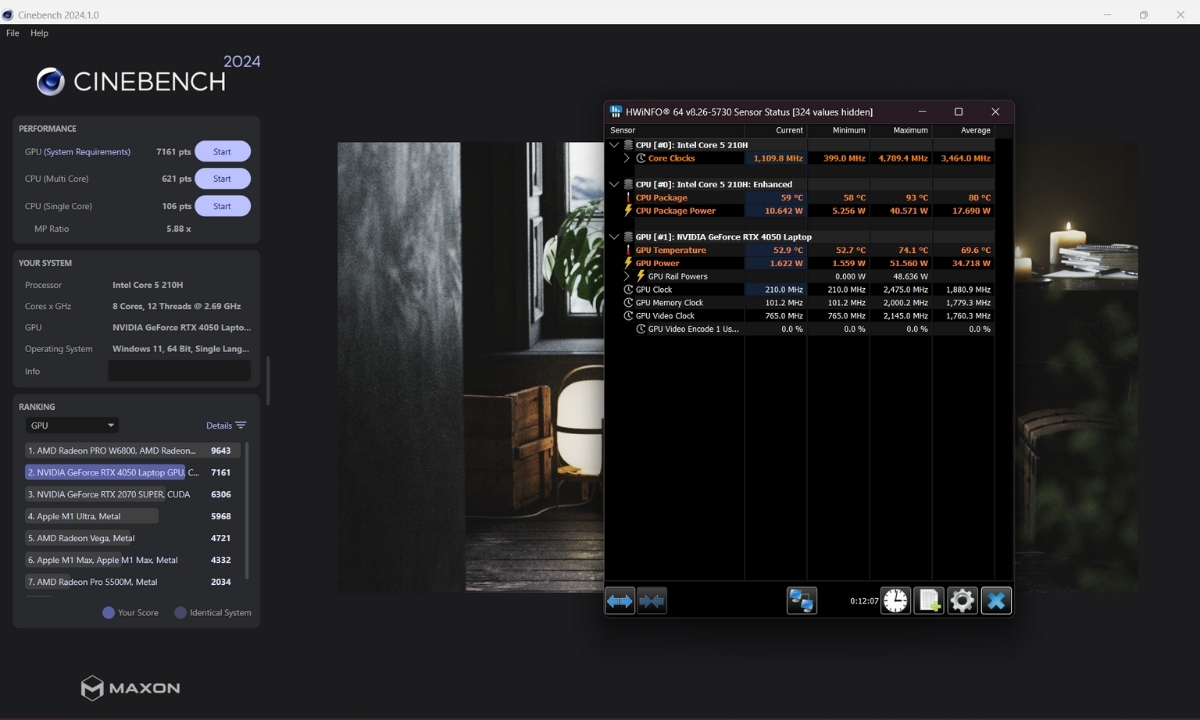Image resolution: width=1200 pixels, height=720 pixels.
Task: Open the File menu
Action: click(13, 33)
